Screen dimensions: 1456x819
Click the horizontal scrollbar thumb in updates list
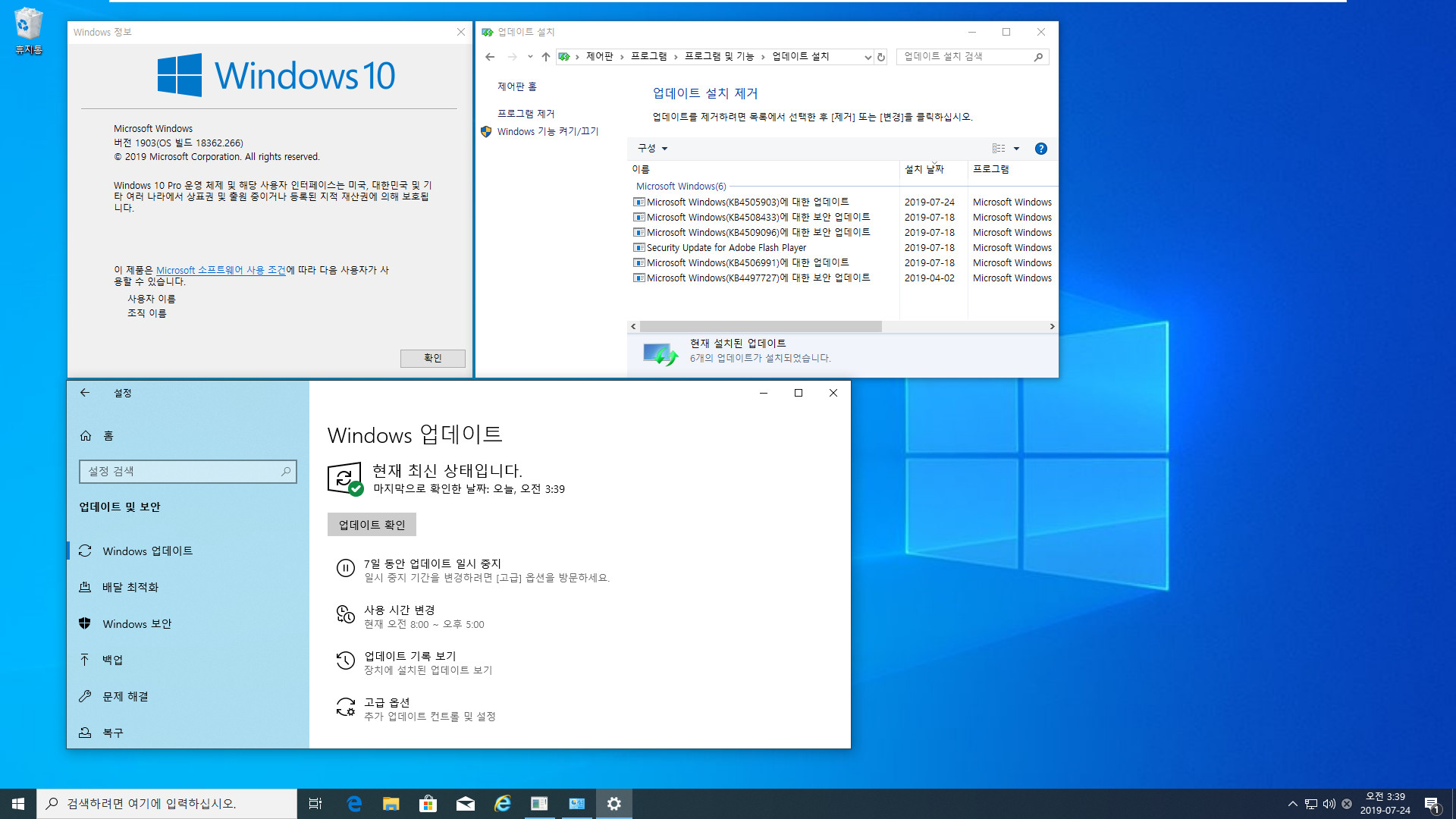[761, 327]
